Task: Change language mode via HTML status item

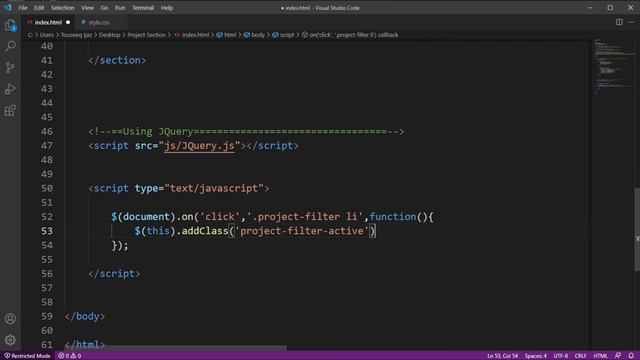Action: point(600,356)
